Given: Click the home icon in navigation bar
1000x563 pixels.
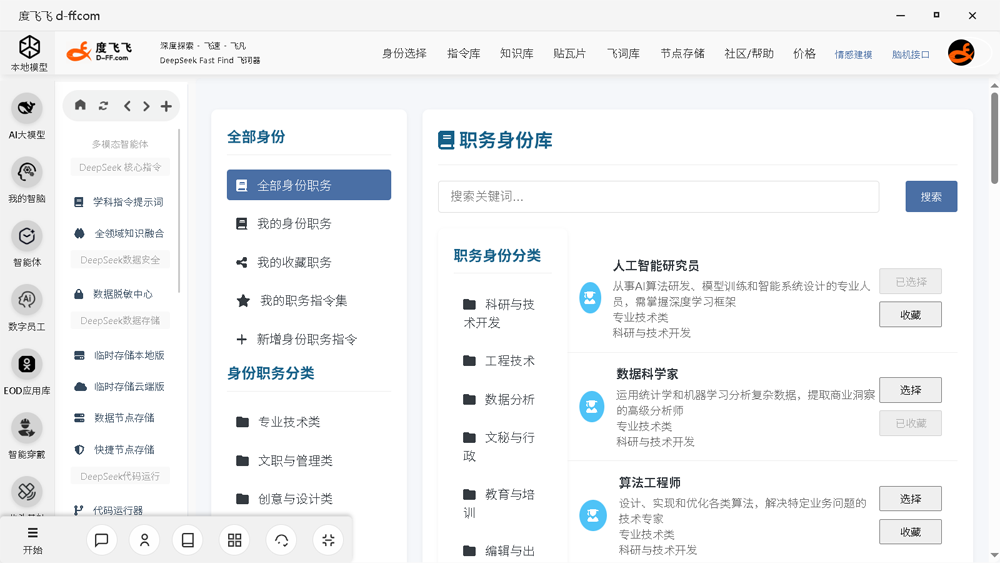Looking at the screenshot, I should (80, 106).
